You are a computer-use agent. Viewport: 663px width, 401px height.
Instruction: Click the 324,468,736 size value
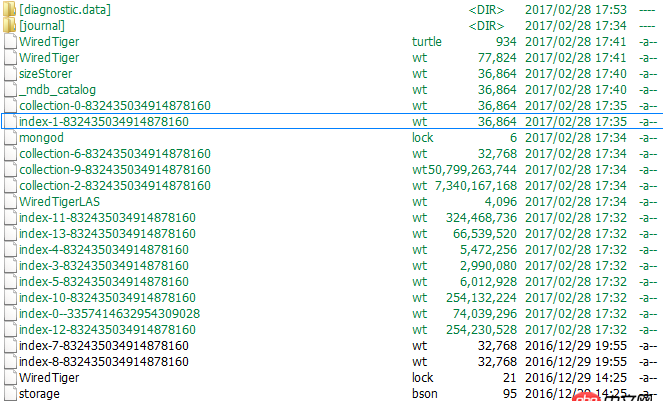tap(482, 218)
